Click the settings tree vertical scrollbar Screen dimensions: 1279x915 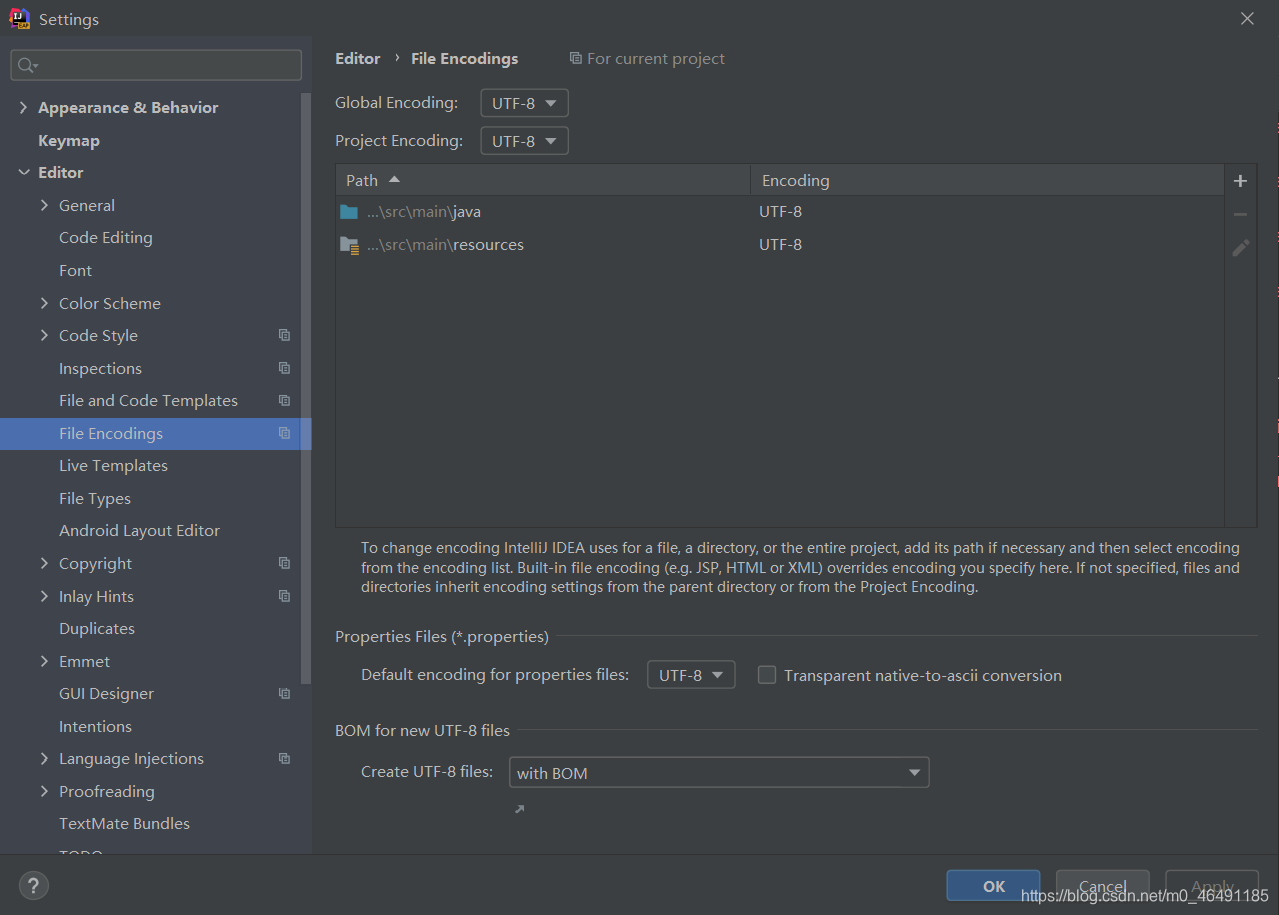tap(306, 388)
